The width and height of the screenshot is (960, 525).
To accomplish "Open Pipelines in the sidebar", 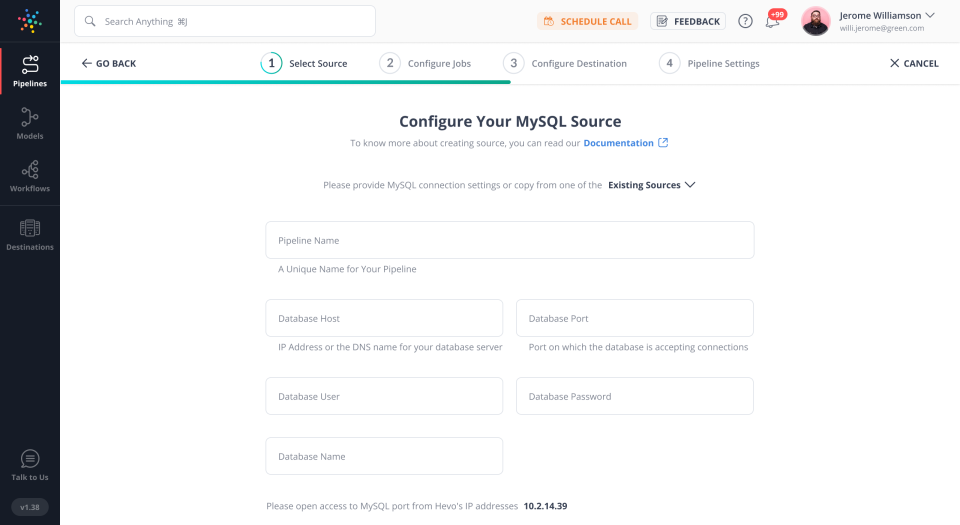I will point(29,71).
